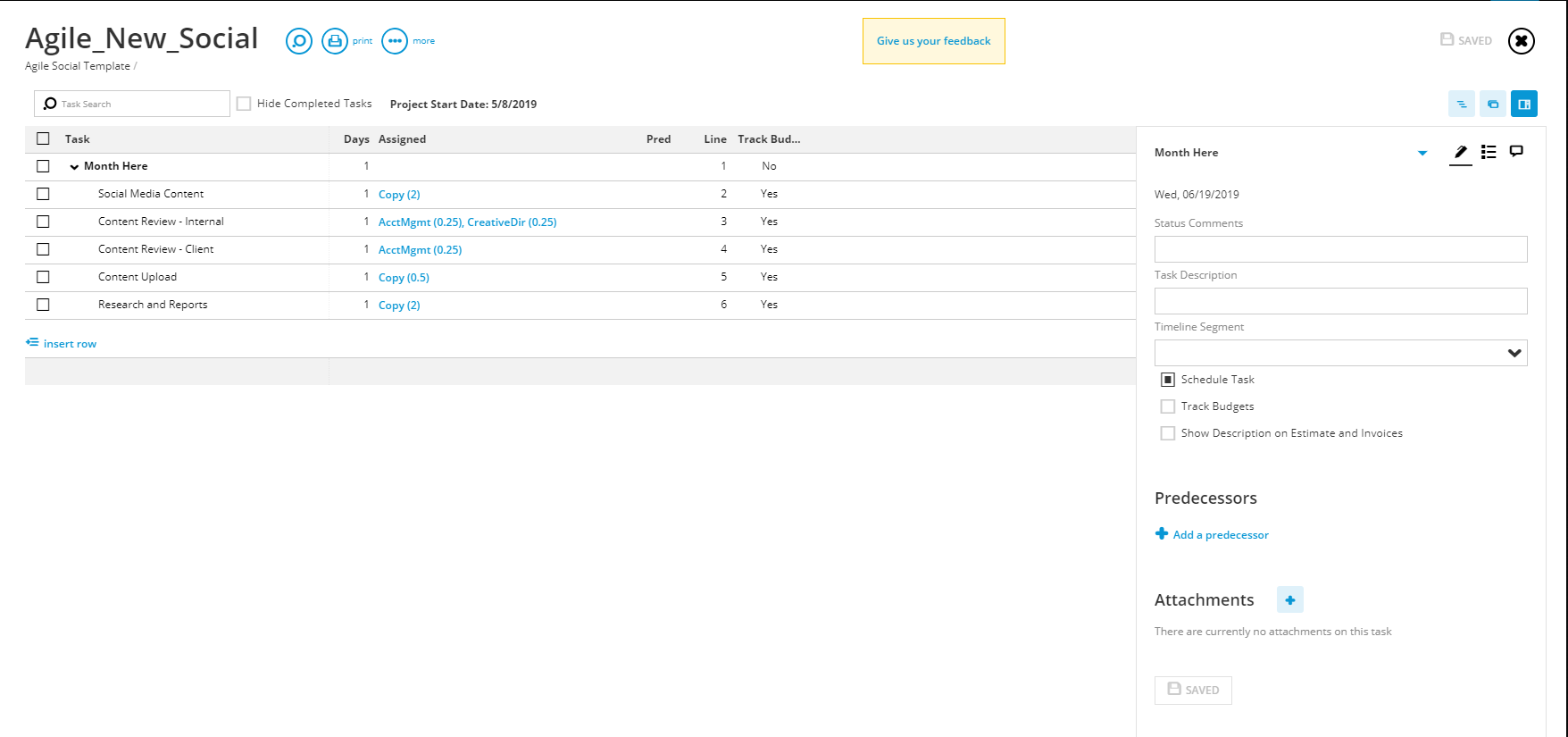Click the print icon

coord(335,41)
